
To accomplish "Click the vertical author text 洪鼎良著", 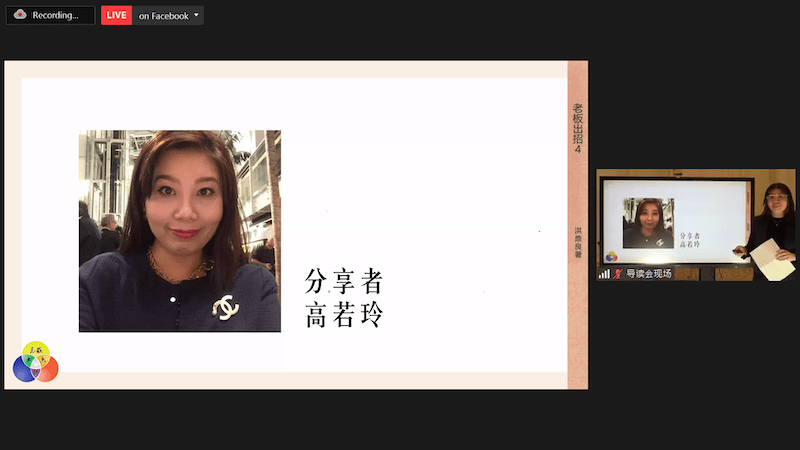I will (x=577, y=241).
